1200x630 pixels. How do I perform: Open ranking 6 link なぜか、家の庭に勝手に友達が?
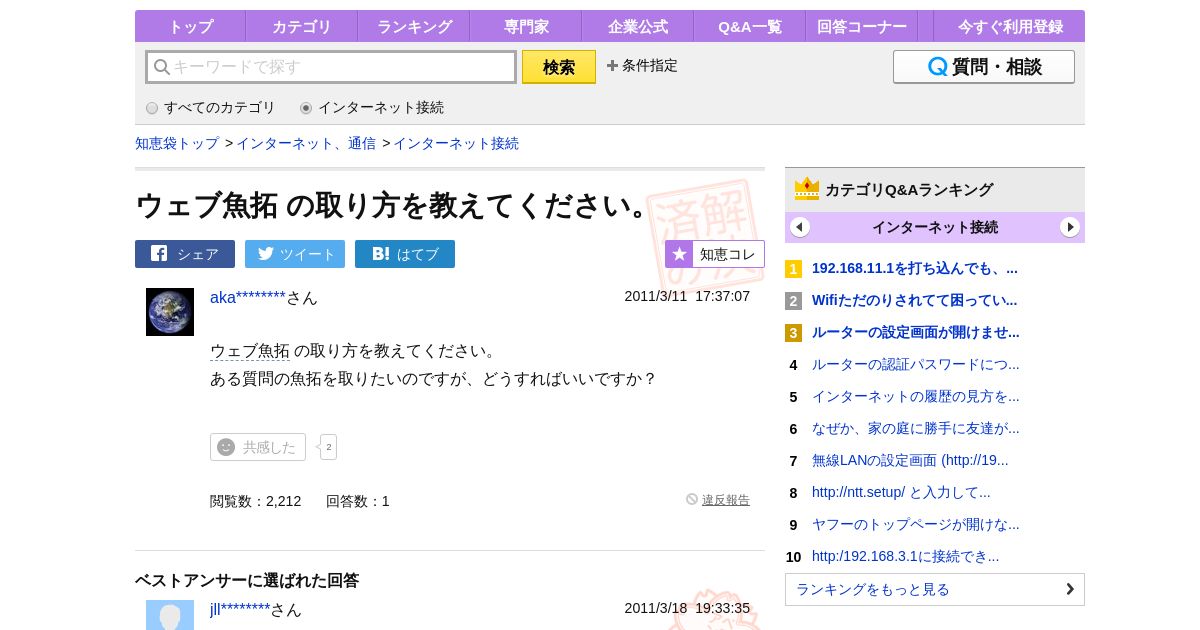[x=916, y=428]
